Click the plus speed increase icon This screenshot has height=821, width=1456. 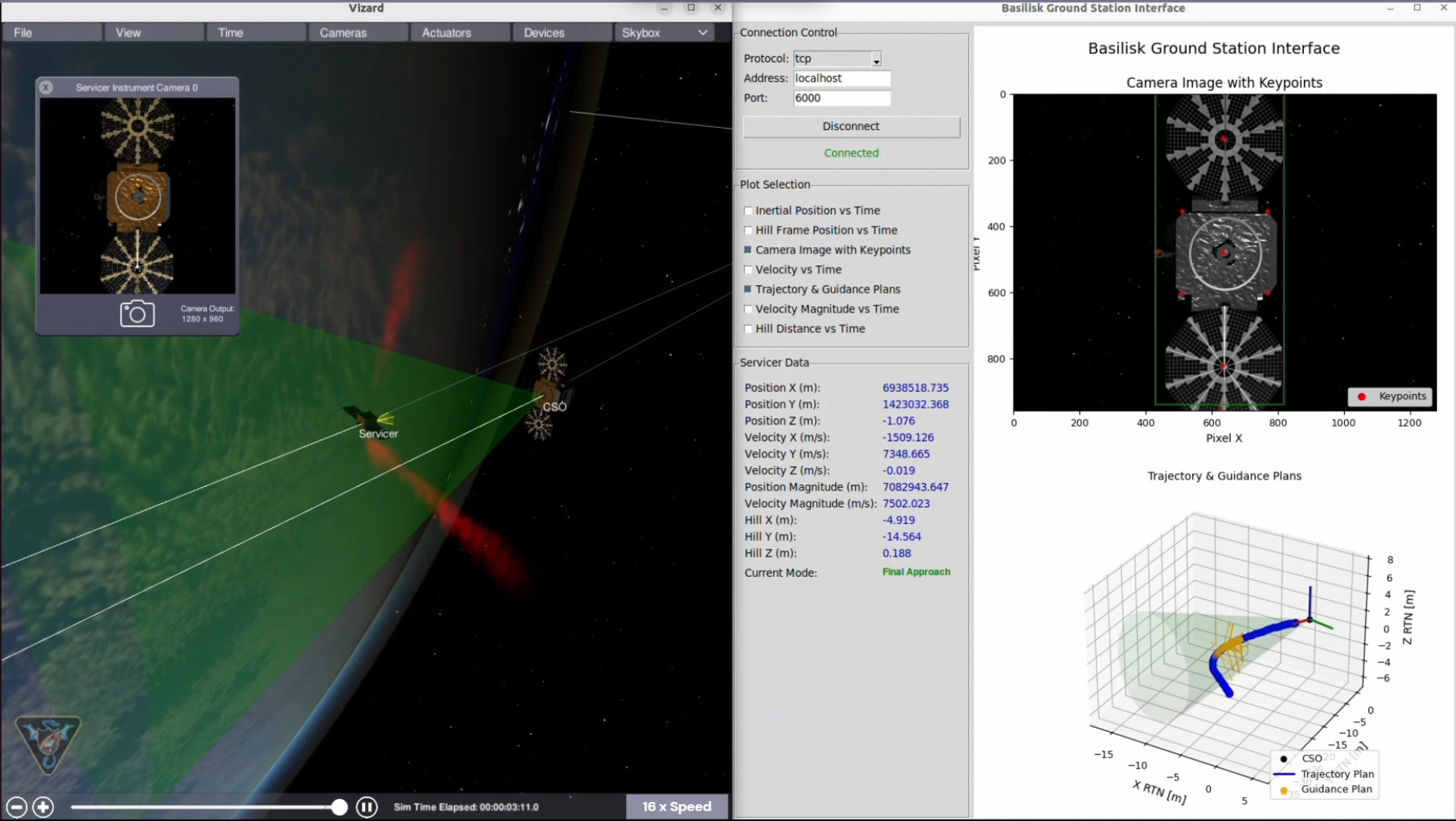pos(43,807)
